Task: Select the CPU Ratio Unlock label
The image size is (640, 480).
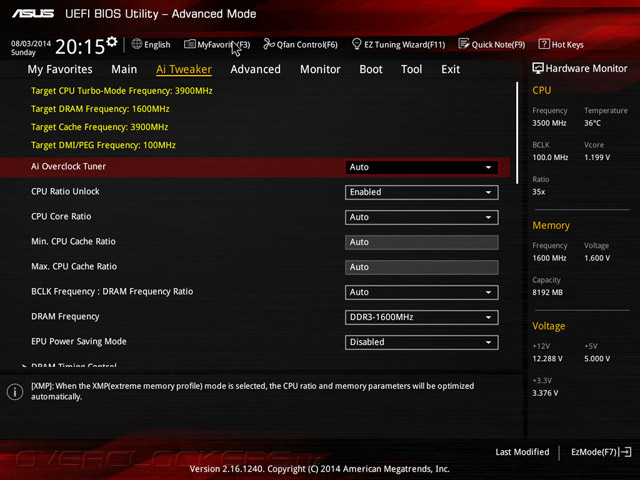Action: [65, 191]
